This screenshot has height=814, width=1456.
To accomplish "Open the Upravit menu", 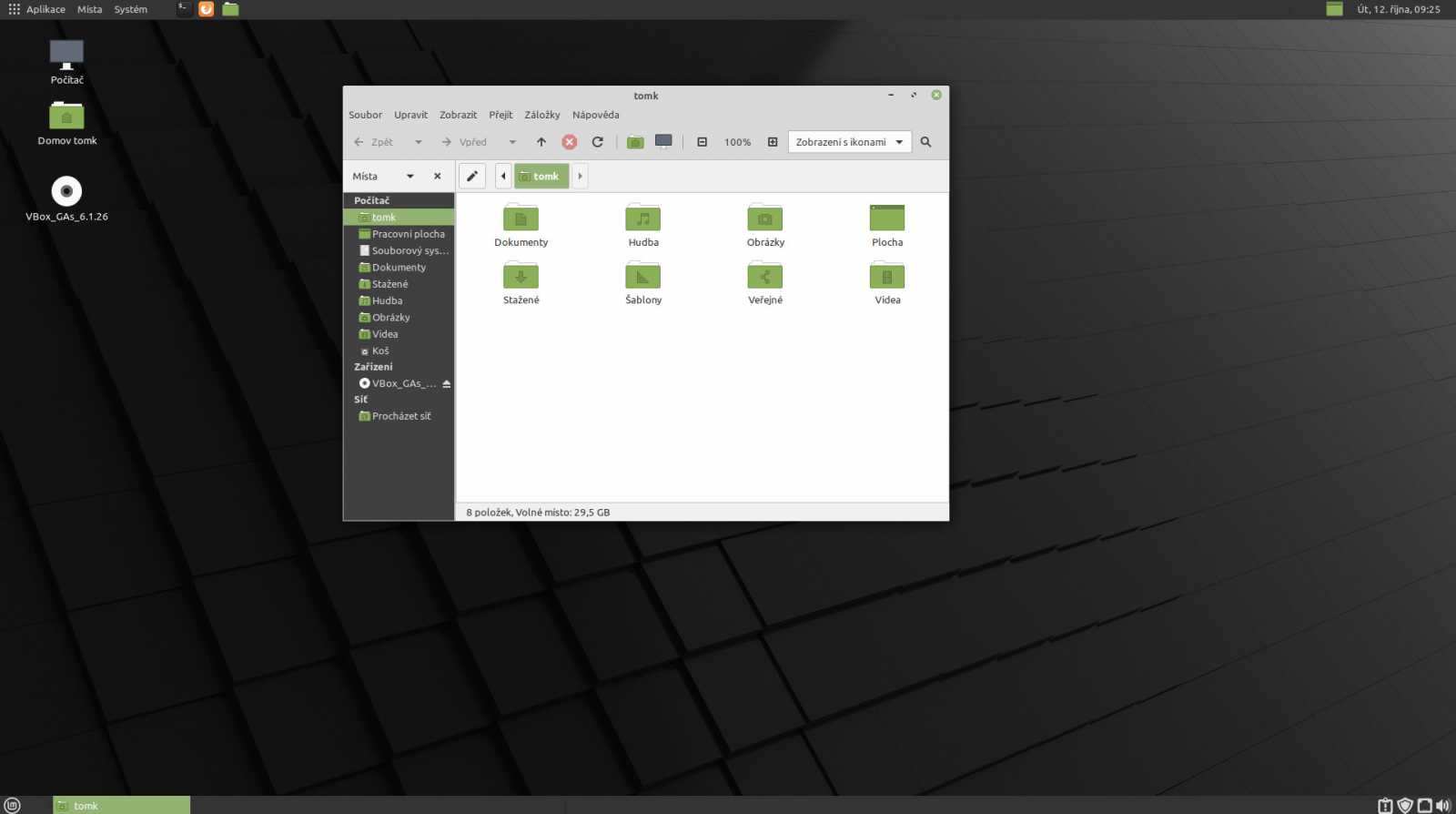I will tap(410, 115).
